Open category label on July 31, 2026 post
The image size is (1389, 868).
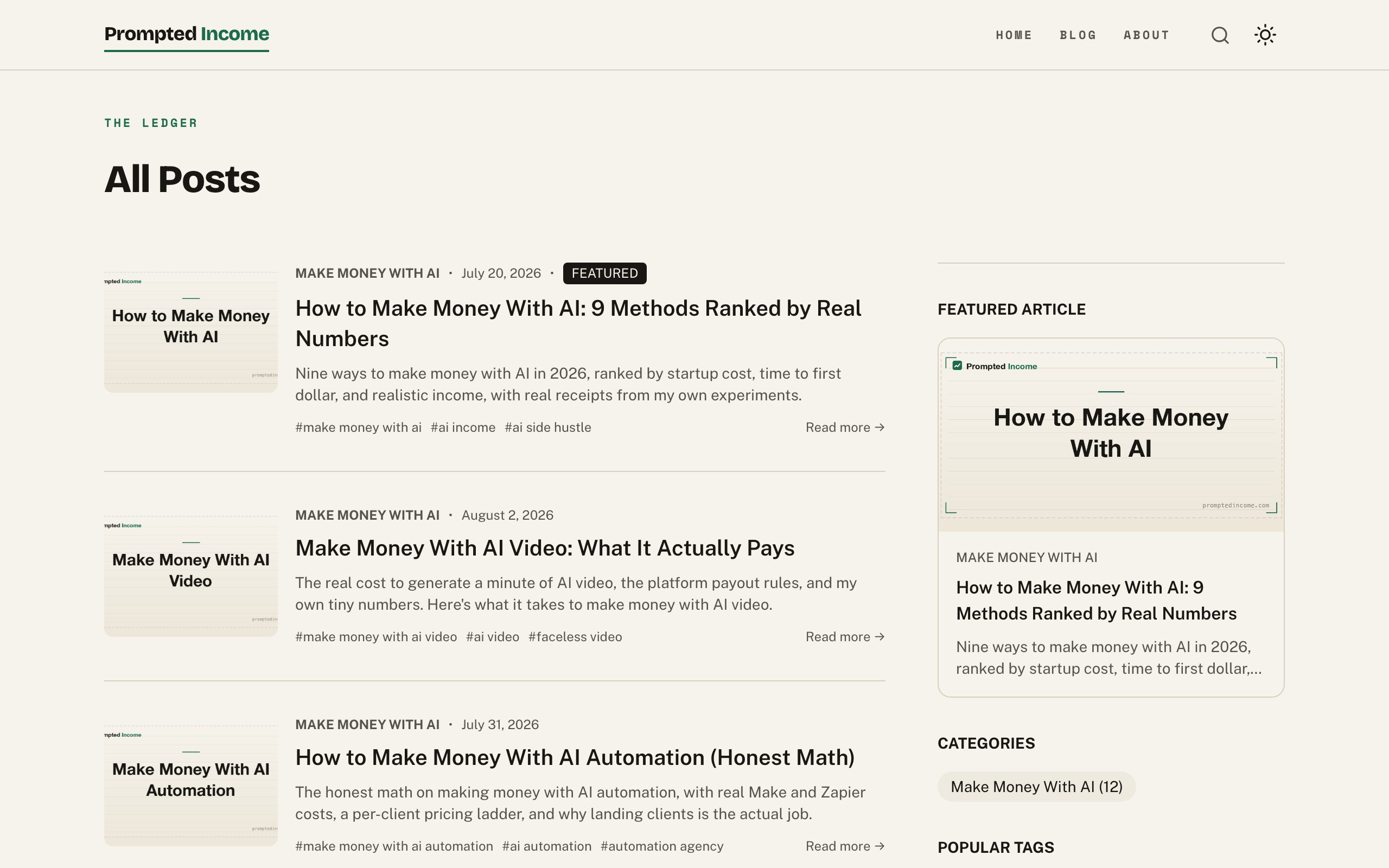point(367,724)
